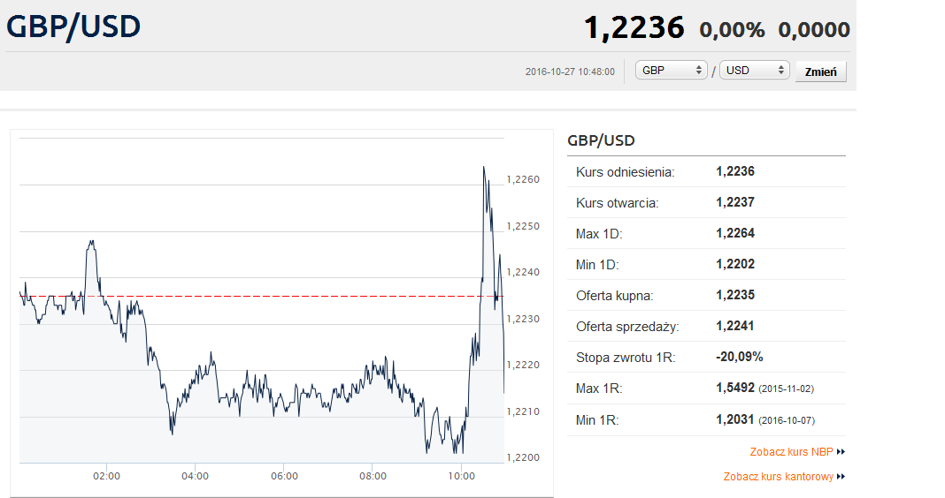The width and height of the screenshot is (945, 498).
Task: Select the Oferta sprzedaży value 1,2241
Action: tap(735, 326)
